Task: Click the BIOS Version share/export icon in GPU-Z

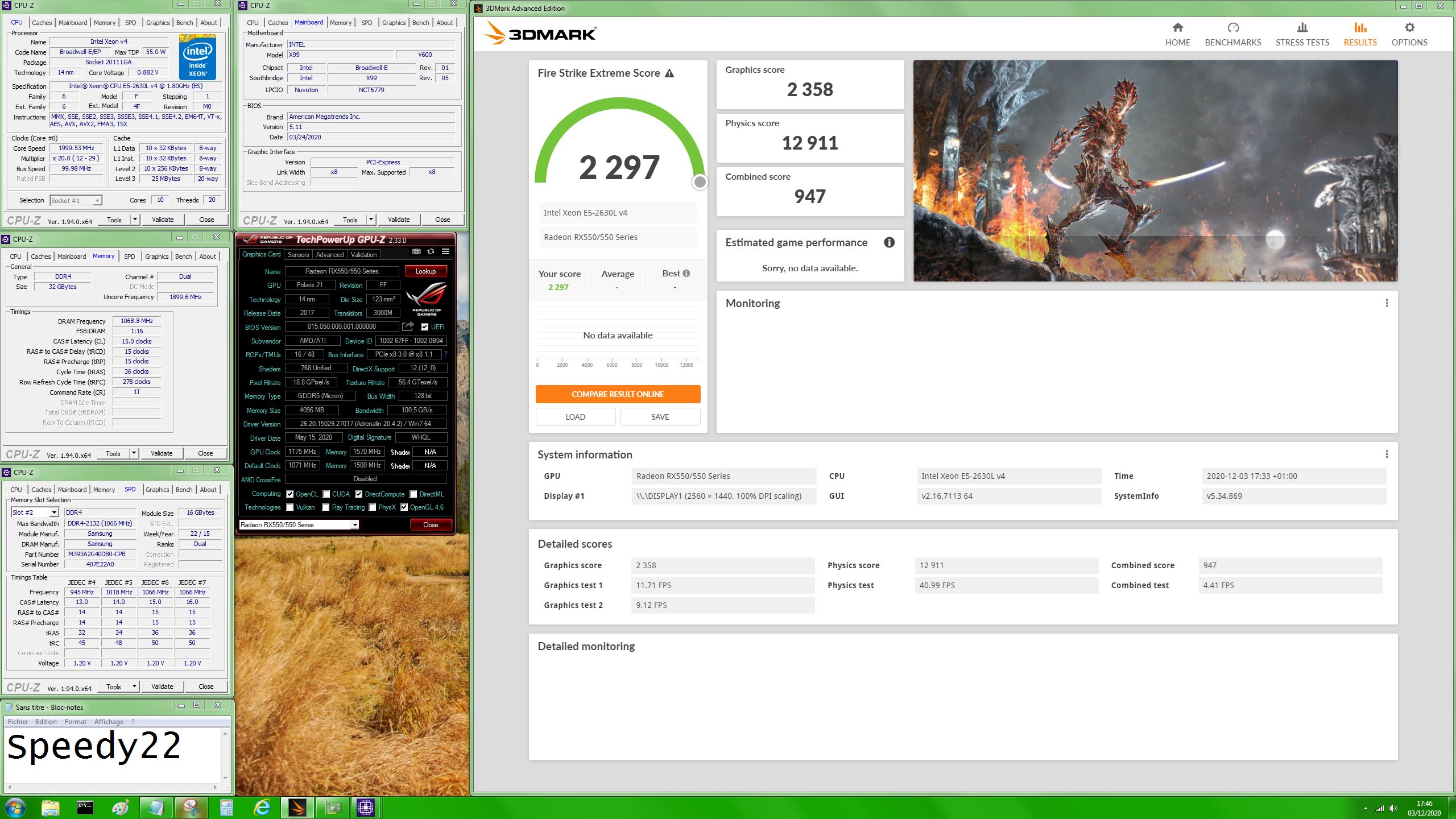Action: click(x=408, y=326)
